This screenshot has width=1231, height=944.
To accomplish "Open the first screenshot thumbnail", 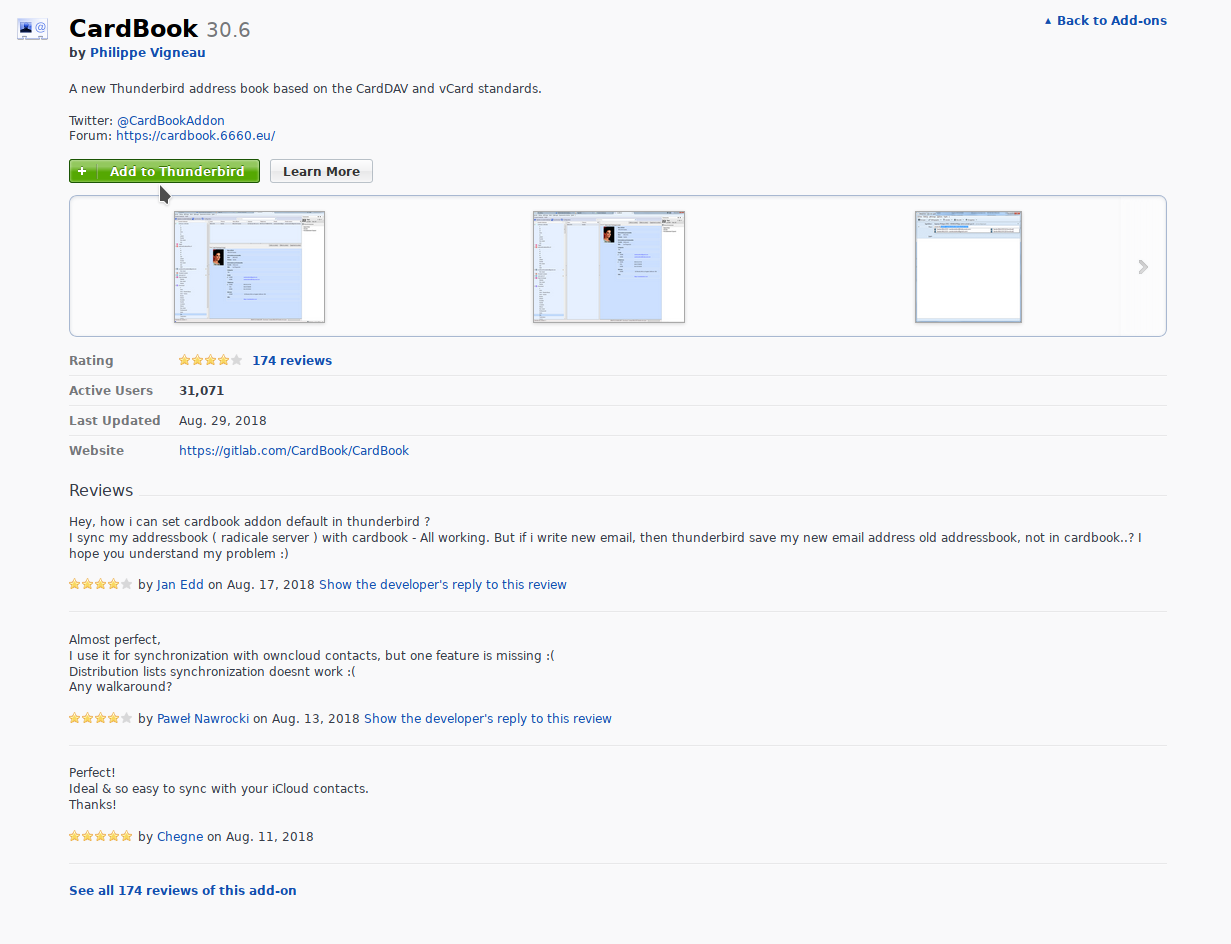I will pyautogui.click(x=249, y=266).
